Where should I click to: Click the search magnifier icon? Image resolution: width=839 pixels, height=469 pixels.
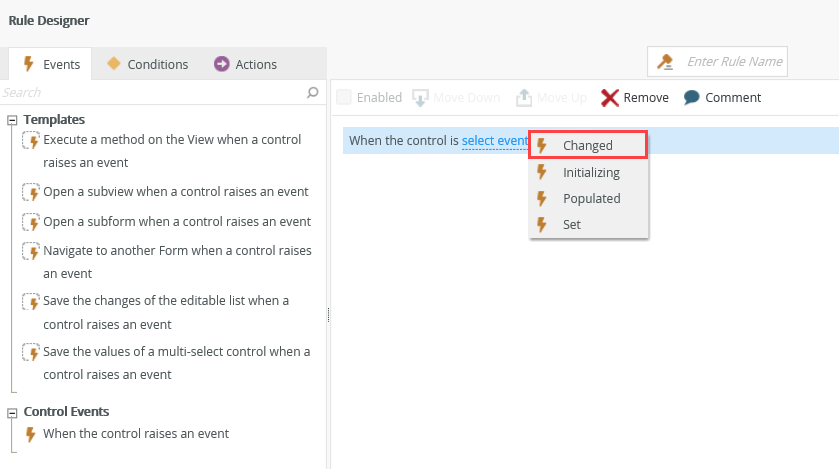coord(313,92)
